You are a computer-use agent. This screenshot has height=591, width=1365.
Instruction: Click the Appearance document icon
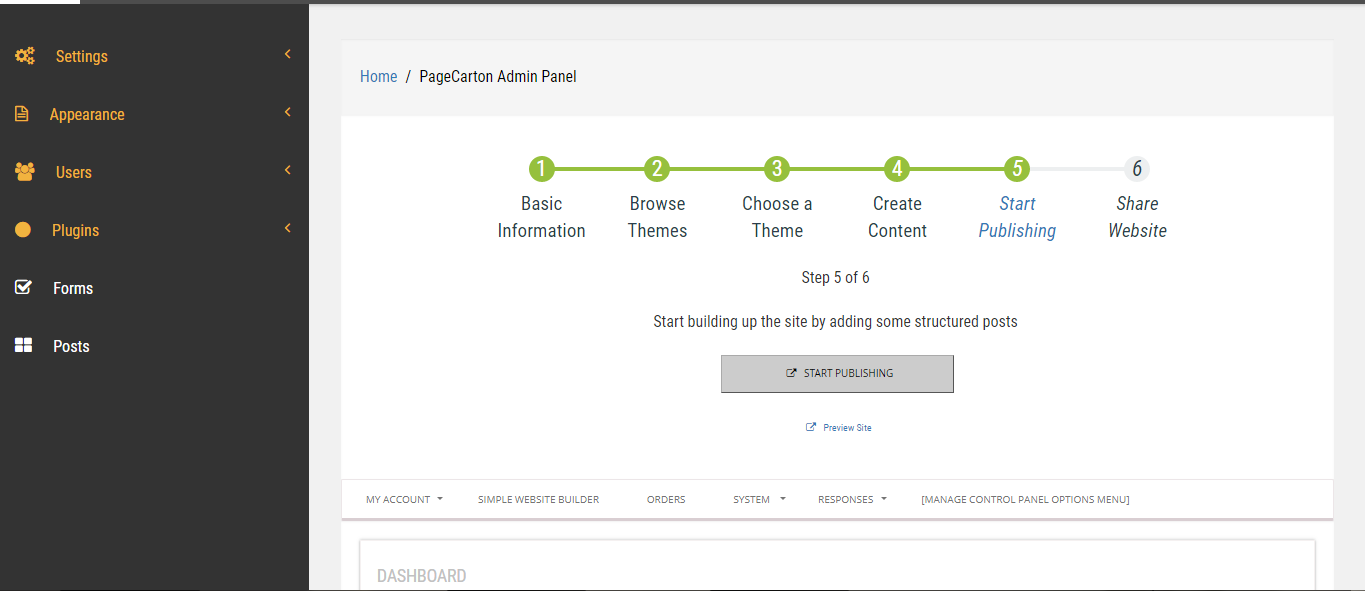(x=22, y=114)
